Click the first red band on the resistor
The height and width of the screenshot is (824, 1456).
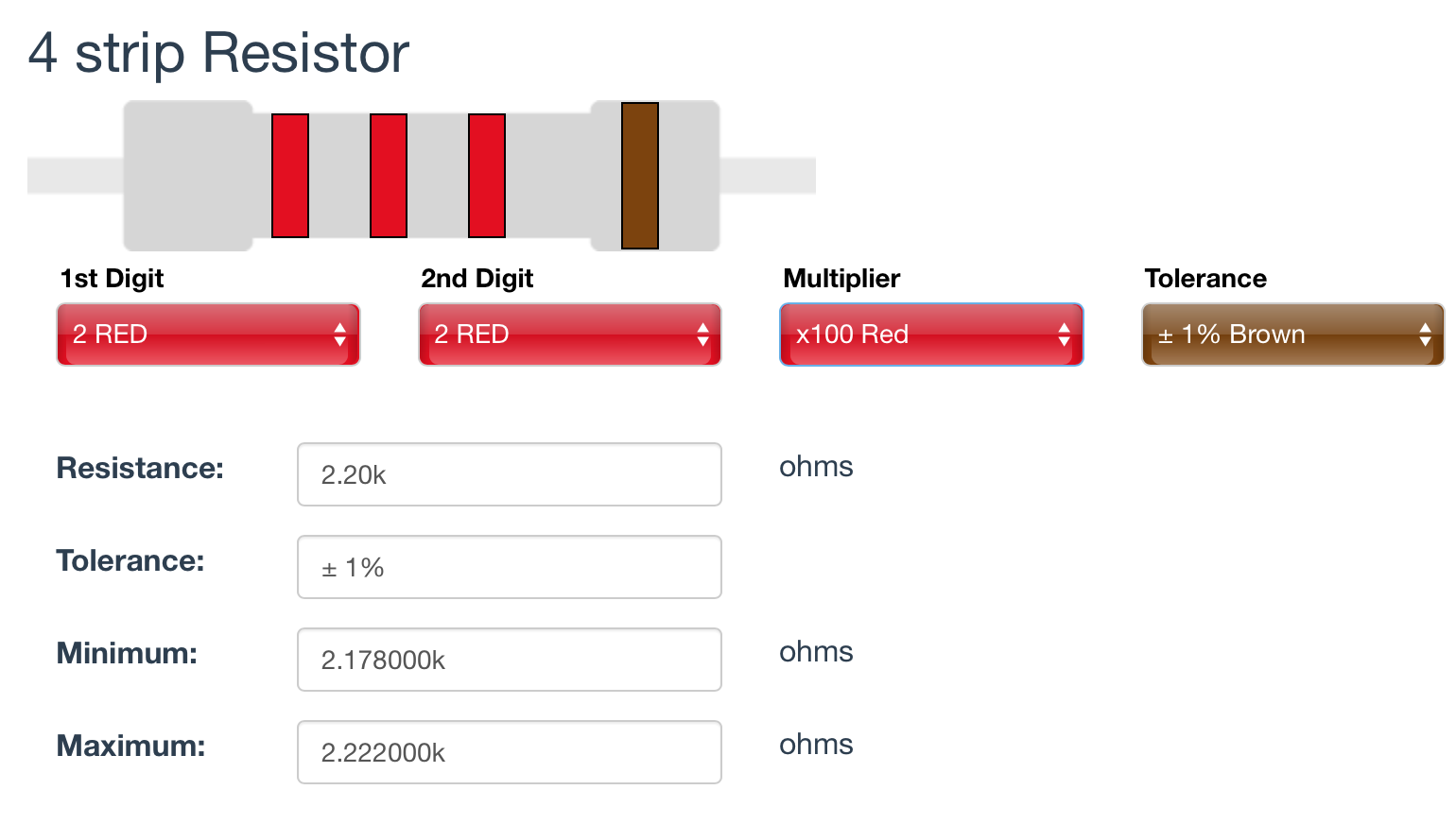290,176
